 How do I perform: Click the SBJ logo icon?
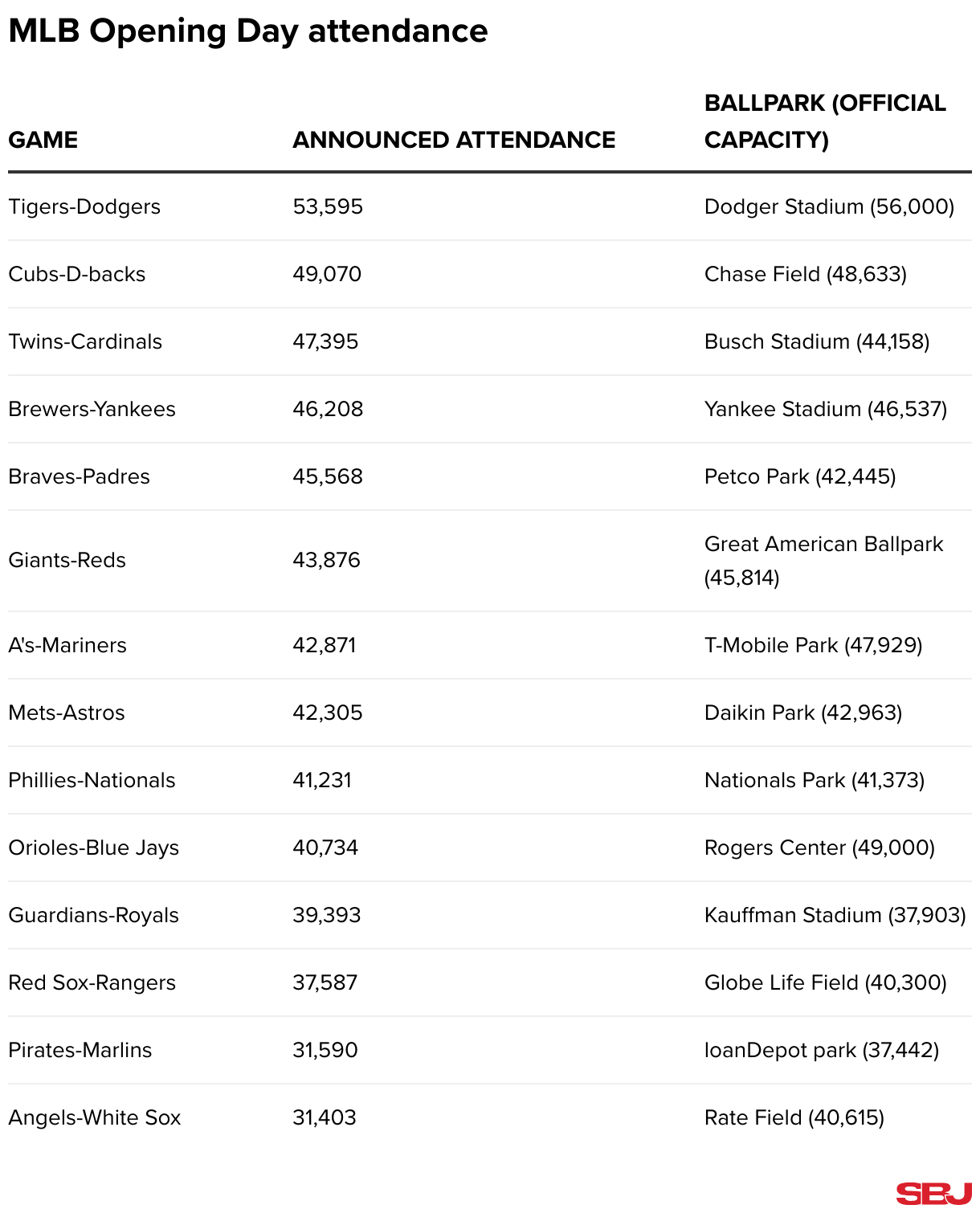933,1193
